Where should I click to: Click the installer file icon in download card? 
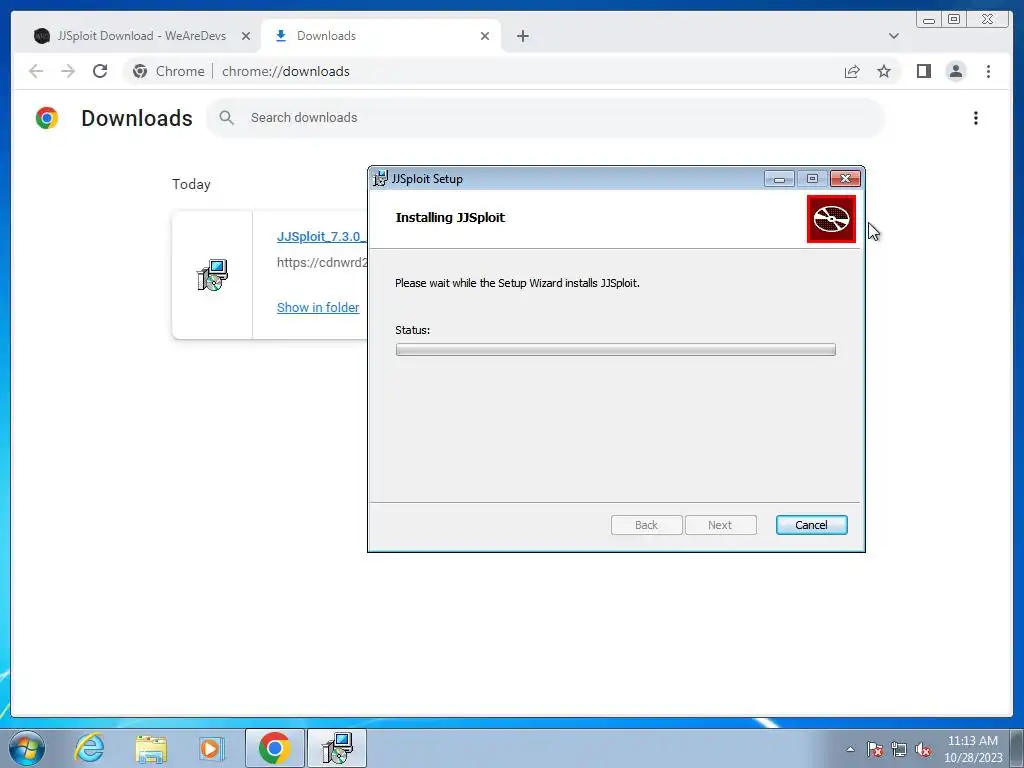212,275
